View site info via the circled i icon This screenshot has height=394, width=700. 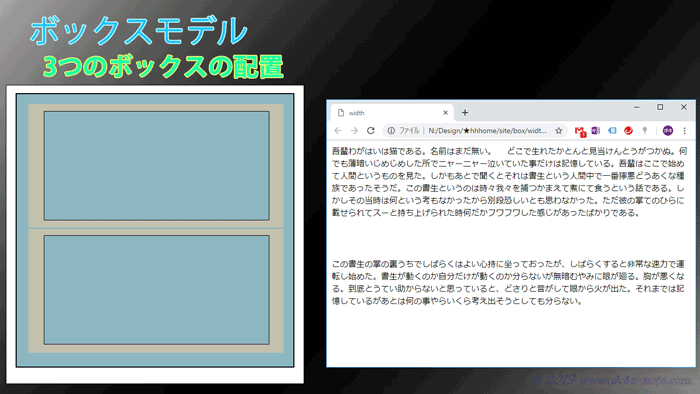tap(391, 130)
